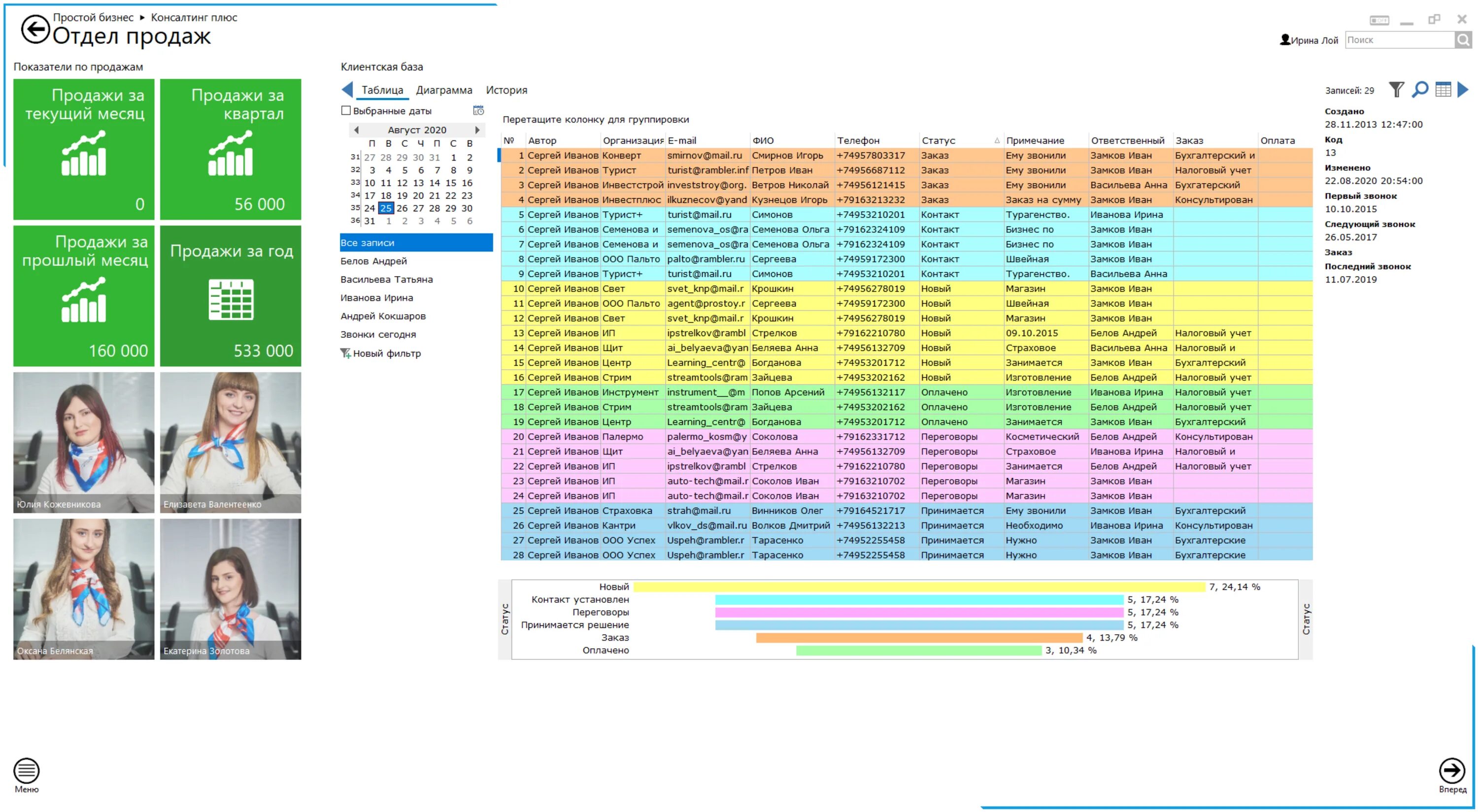Collapse left panel with blue triangle arrow
This screenshot has width=1478, height=812.
[347, 90]
